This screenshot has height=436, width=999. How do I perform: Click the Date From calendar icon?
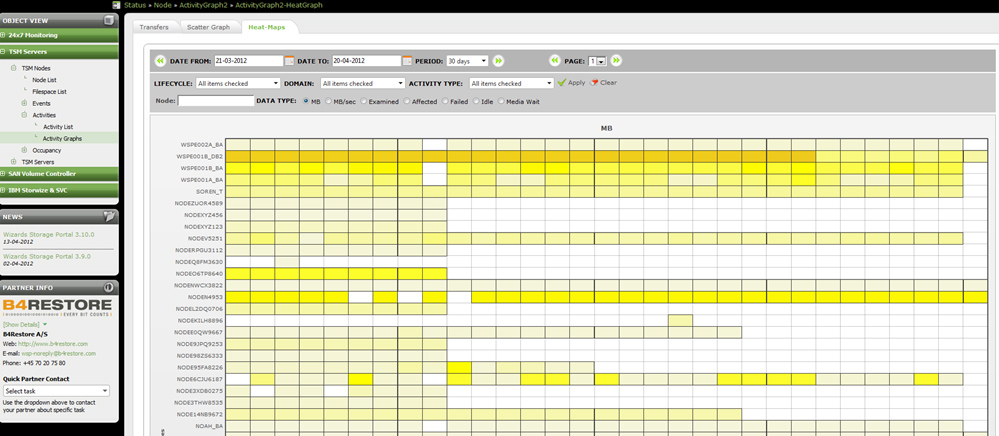tap(290, 61)
